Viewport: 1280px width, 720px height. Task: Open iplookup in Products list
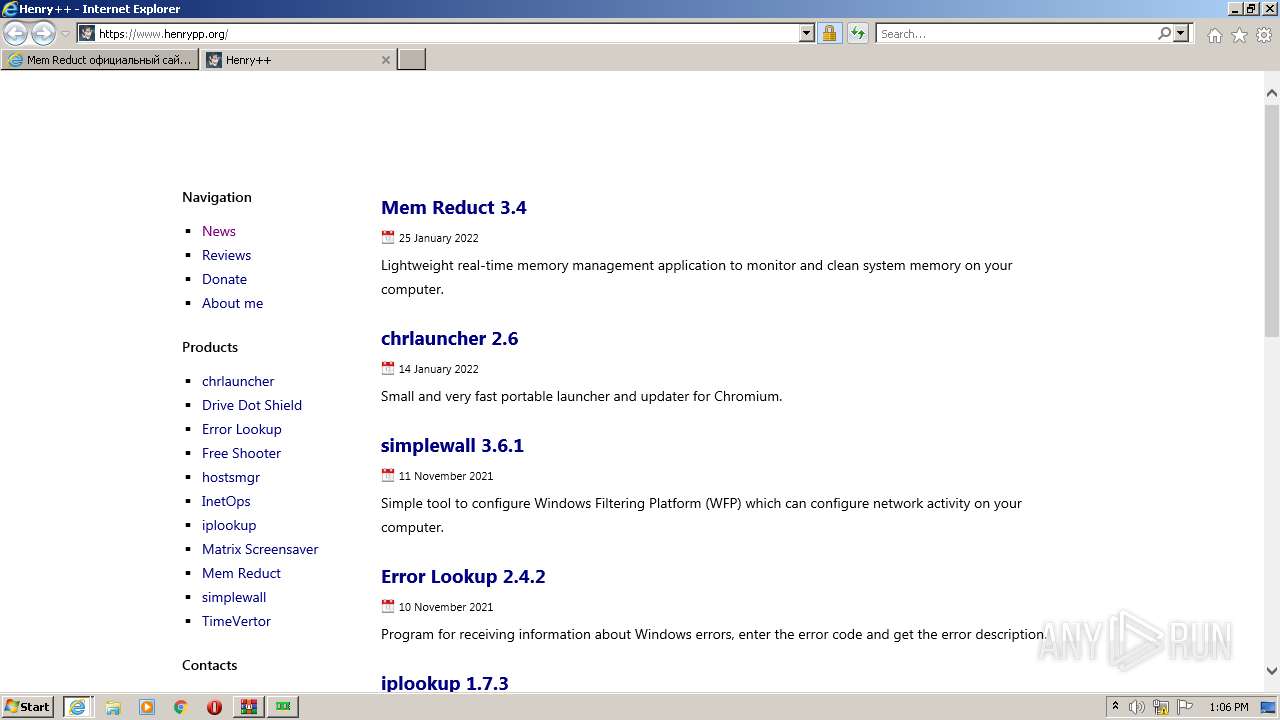pyautogui.click(x=229, y=525)
